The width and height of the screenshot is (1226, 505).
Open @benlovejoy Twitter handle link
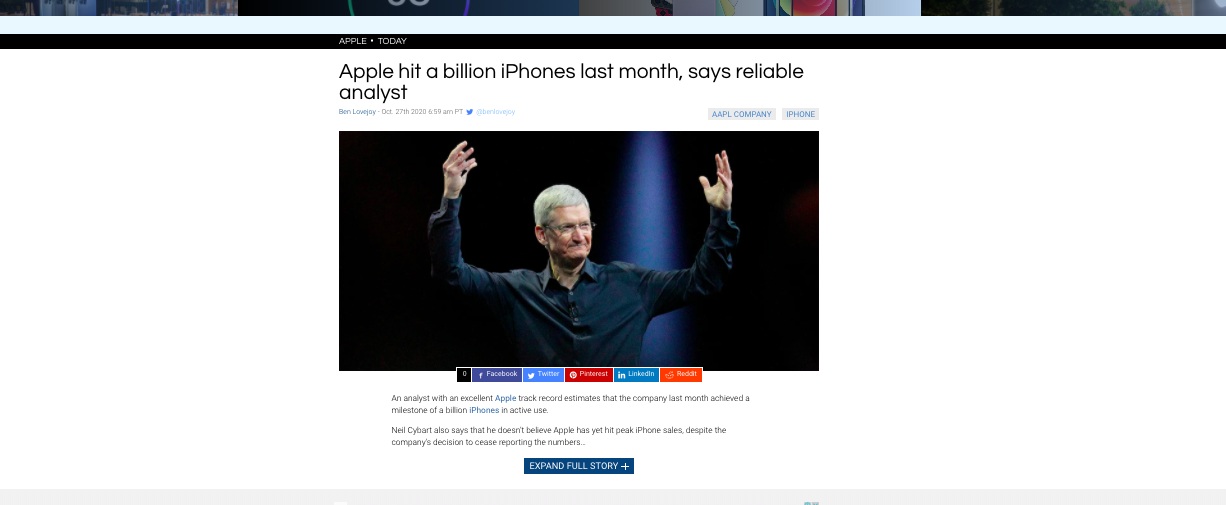495,112
